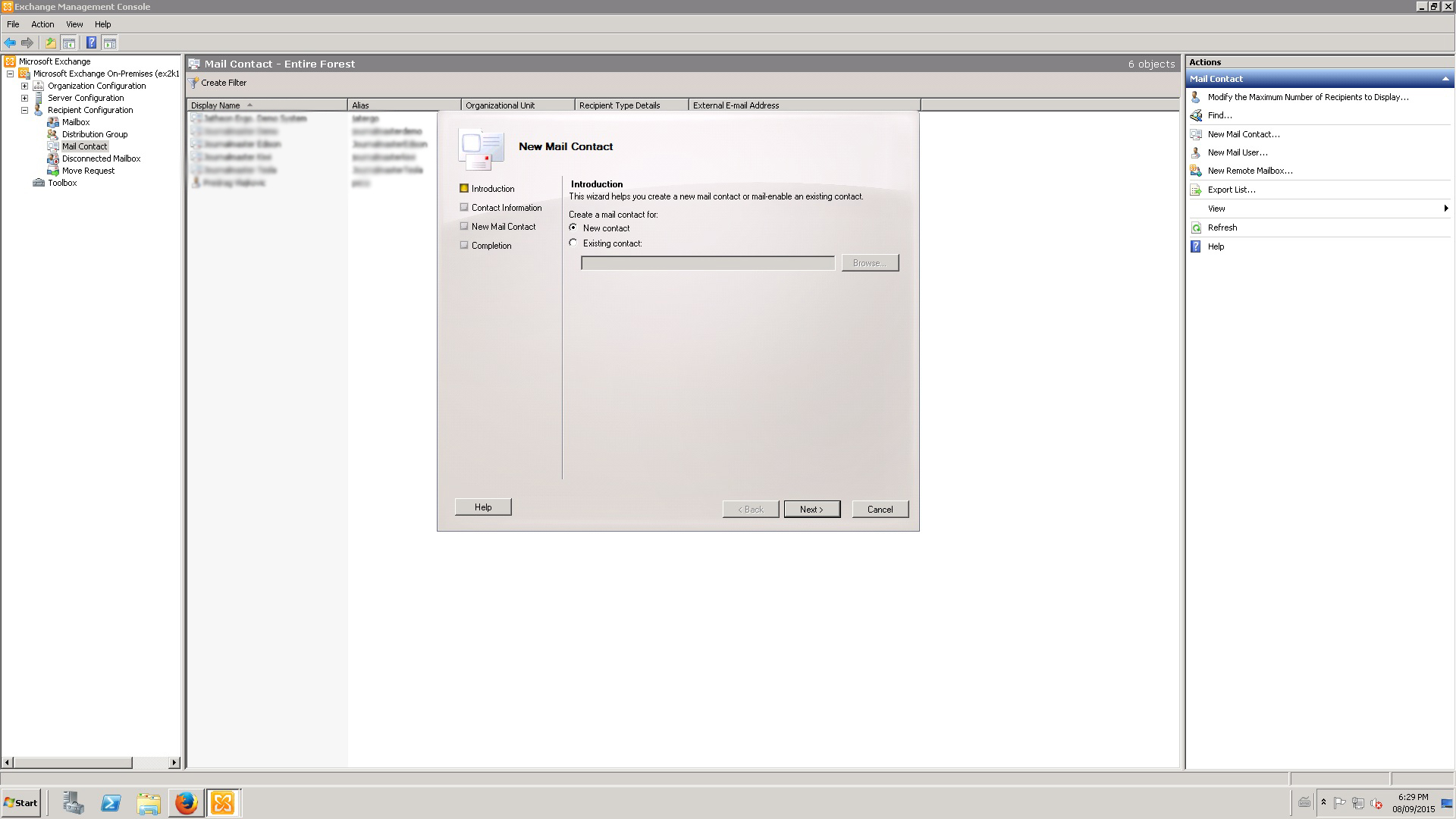The image size is (1456, 819).
Task: Open the Action menu
Action: (42, 24)
